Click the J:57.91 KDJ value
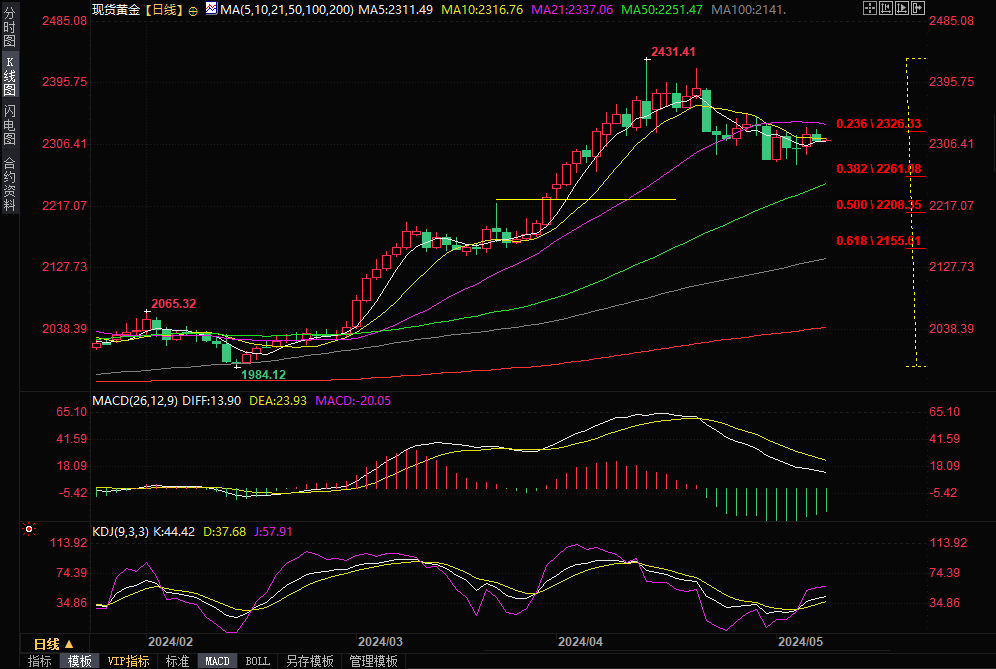The width and height of the screenshot is (996, 669). tap(273, 532)
